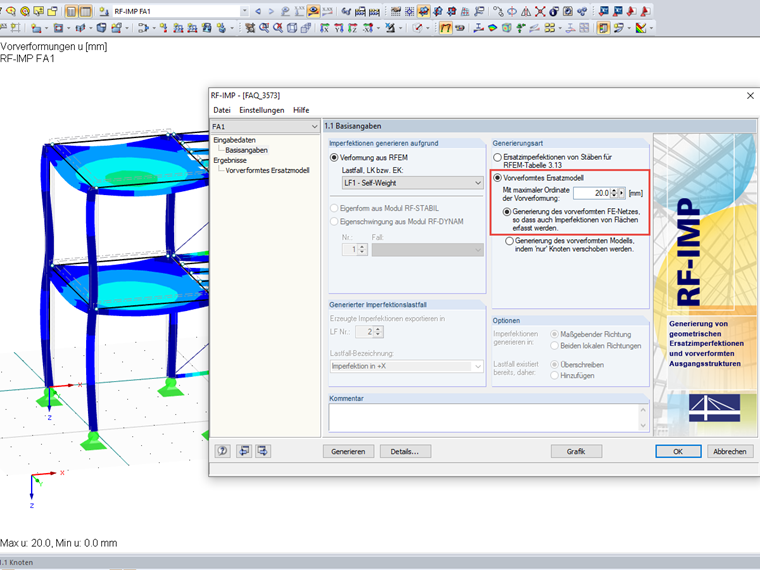Click the Details... button
This screenshot has height=570, width=760.
click(405, 451)
